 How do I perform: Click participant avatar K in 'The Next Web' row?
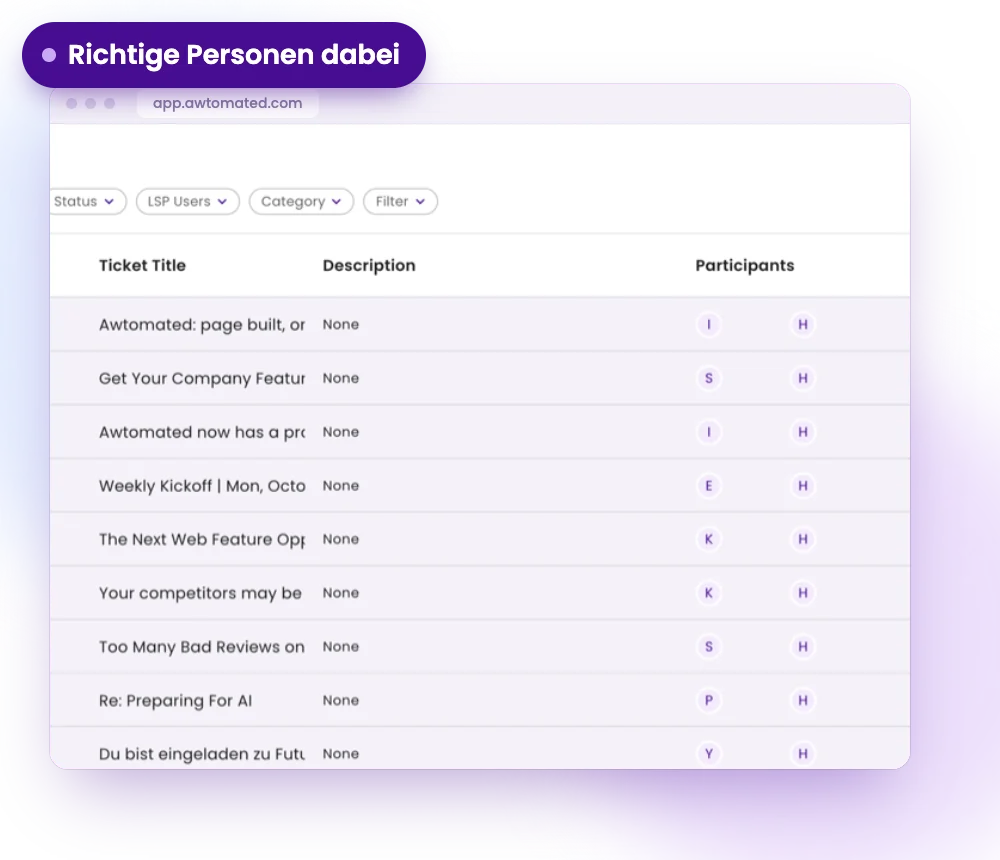tap(709, 539)
